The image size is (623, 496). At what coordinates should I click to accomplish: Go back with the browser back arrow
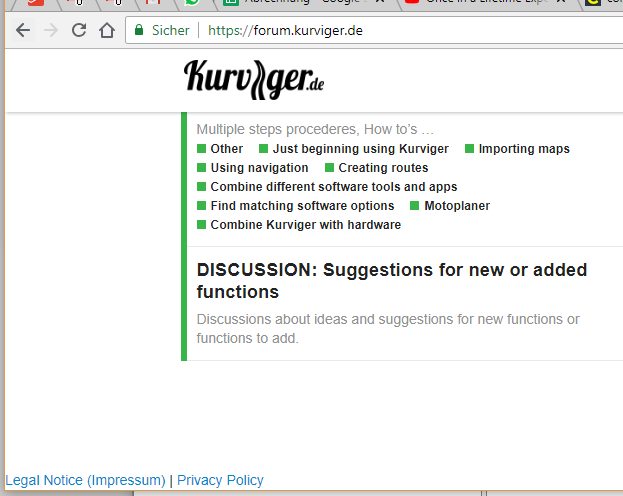point(23,30)
